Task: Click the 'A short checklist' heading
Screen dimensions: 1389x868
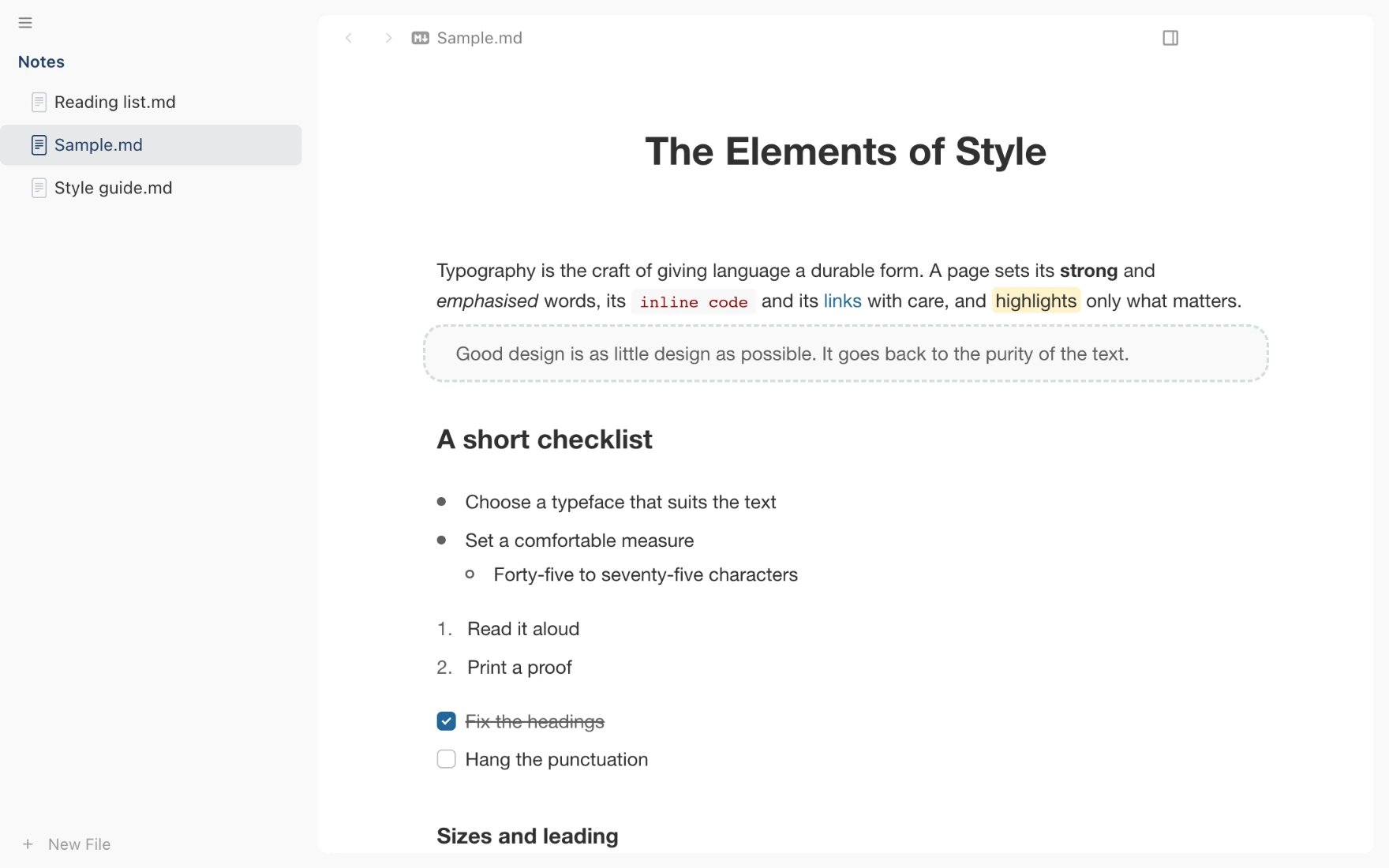Action: click(x=545, y=440)
